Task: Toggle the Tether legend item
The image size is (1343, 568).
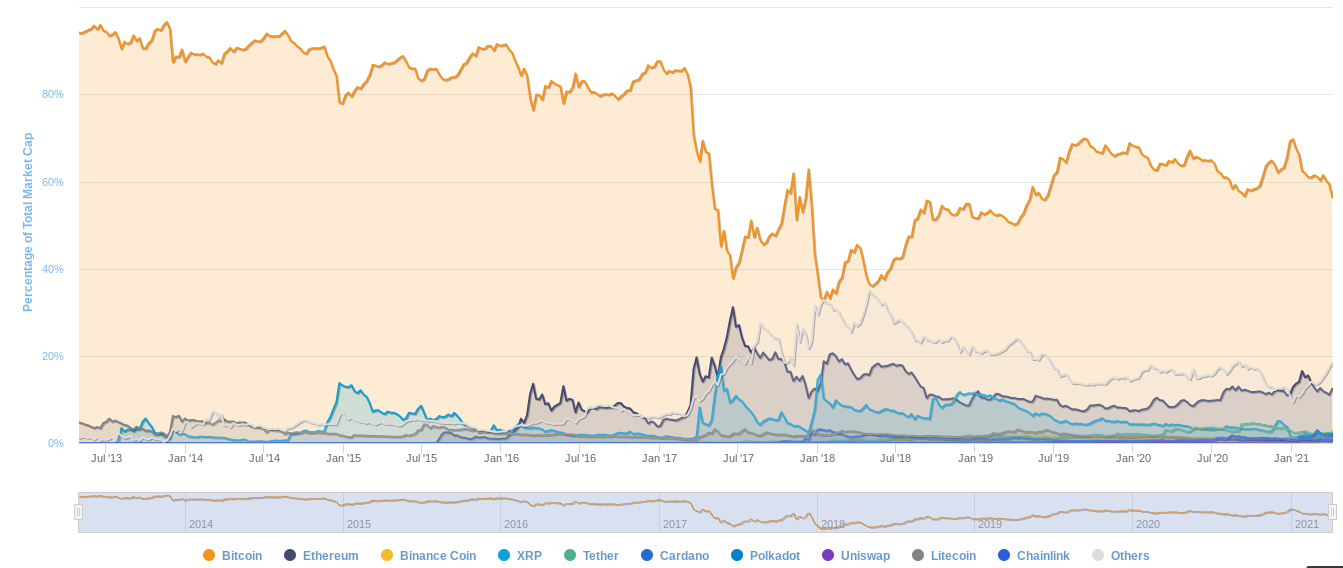Action: coord(591,556)
